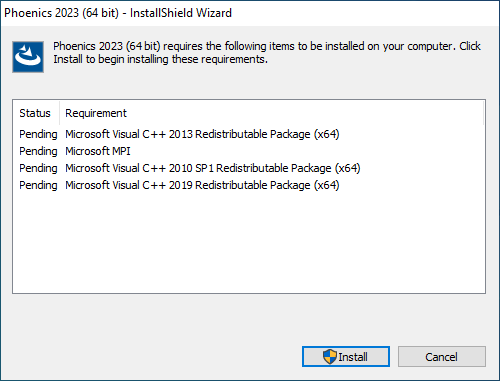Screen dimensions: 500x381
Task: Click the requirements description text
Action: point(267,52)
